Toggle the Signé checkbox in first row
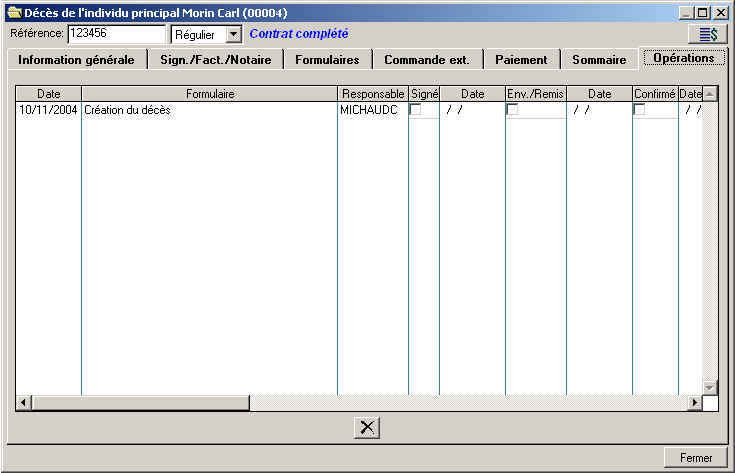This screenshot has height=473, width=735. (x=415, y=110)
